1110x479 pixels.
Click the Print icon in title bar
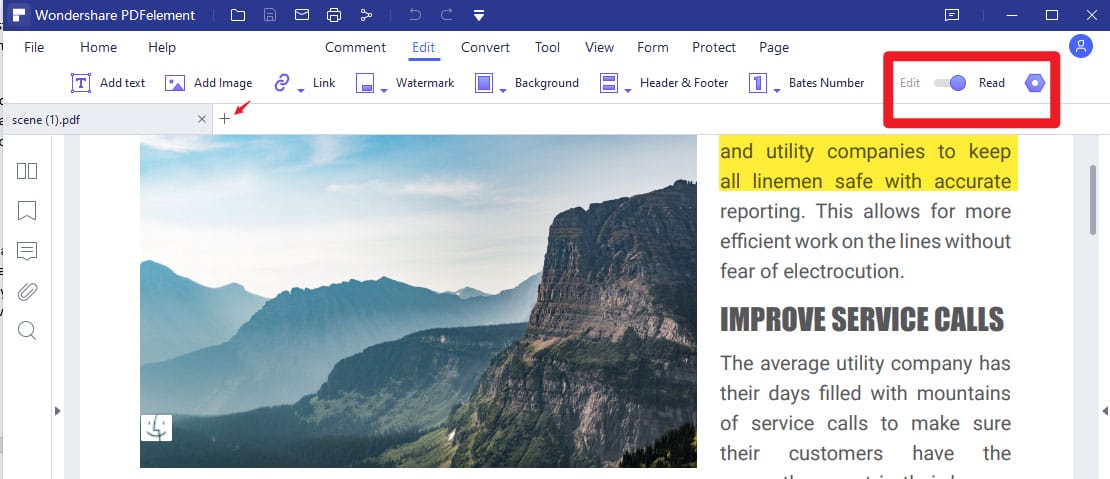[334, 15]
